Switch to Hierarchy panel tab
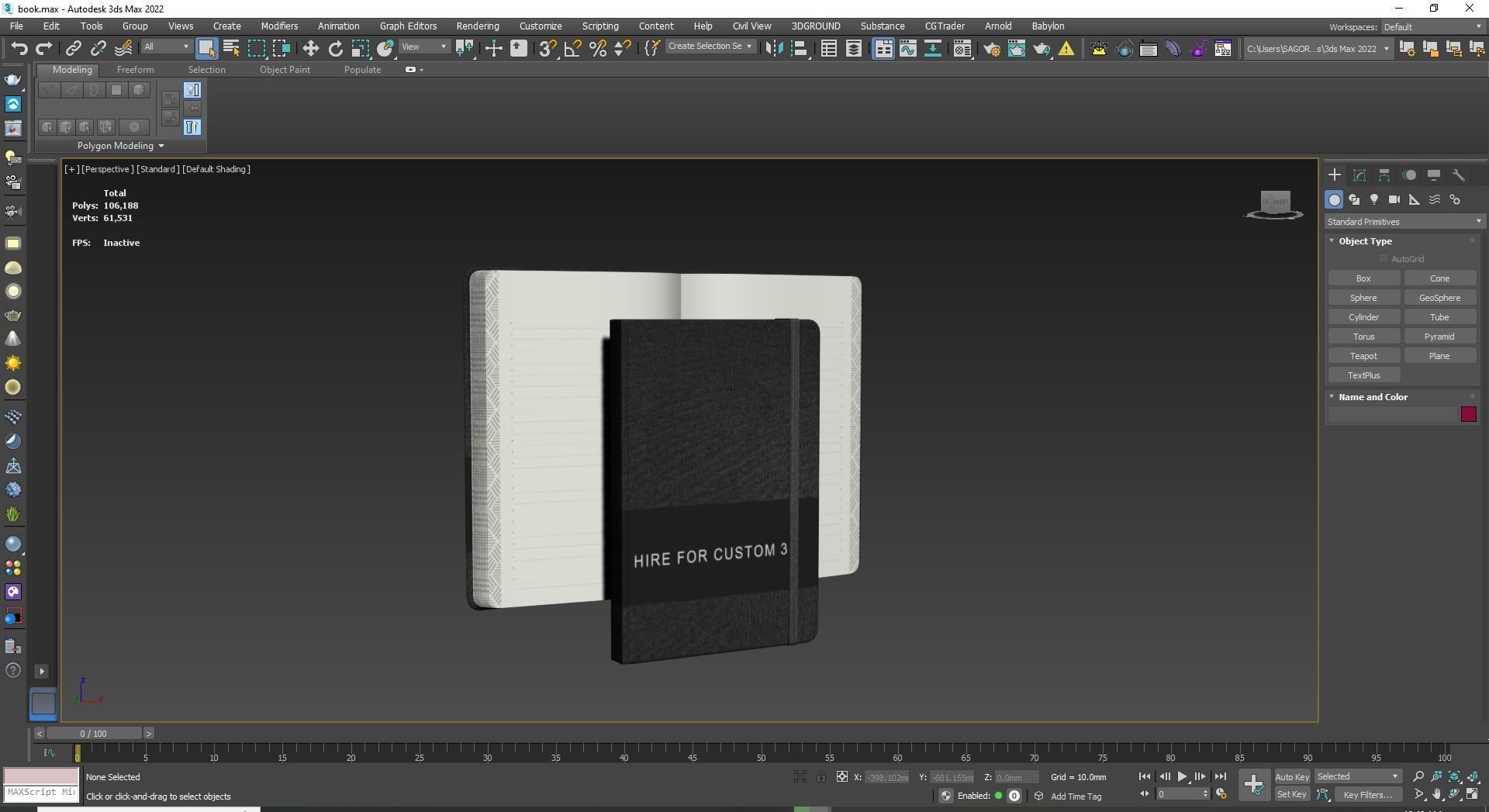This screenshot has width=1489, height=812. click(1384, 175)
